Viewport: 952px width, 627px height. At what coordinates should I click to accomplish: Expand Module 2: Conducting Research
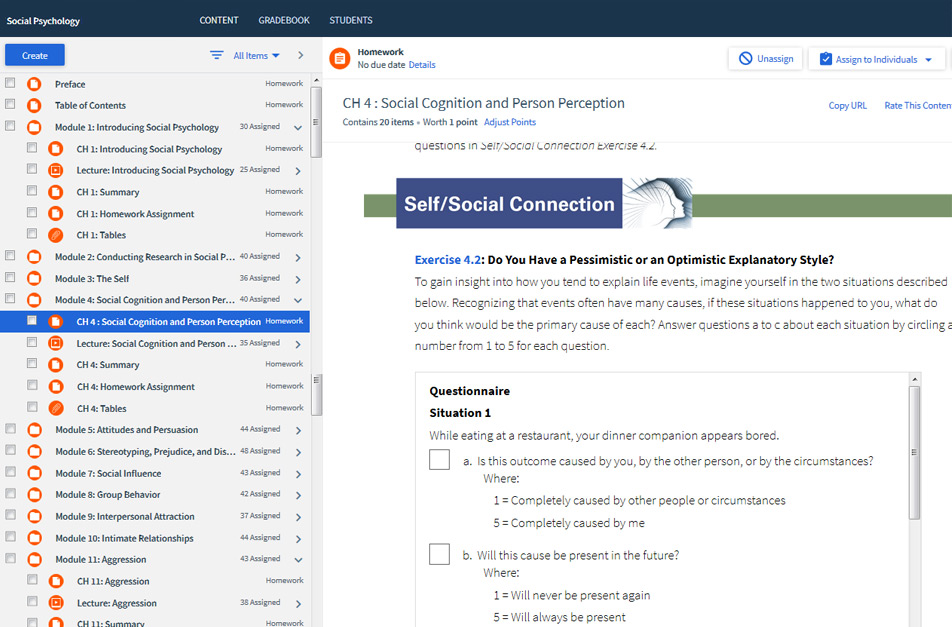click(x=298, y=257)
